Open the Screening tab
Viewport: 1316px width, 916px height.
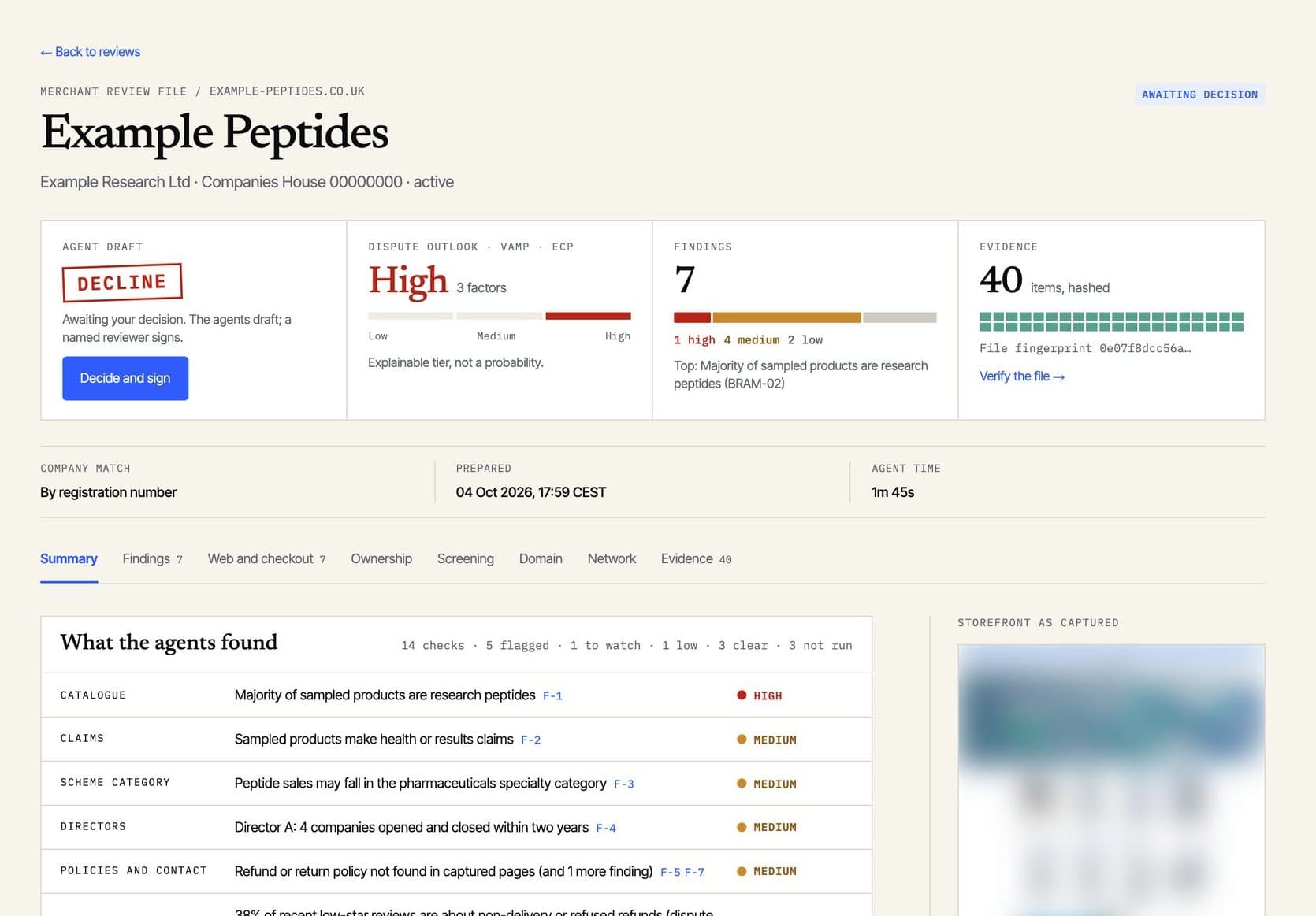point(466,558)
